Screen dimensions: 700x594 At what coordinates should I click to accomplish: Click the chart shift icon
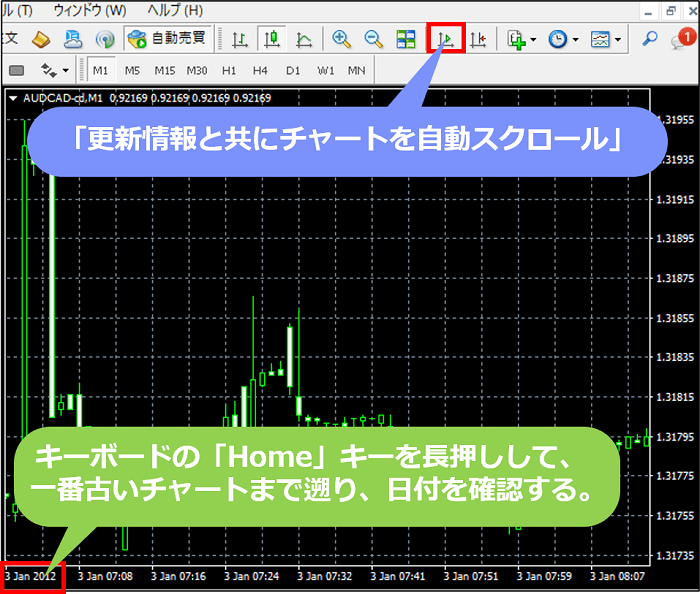click(478, 40)
